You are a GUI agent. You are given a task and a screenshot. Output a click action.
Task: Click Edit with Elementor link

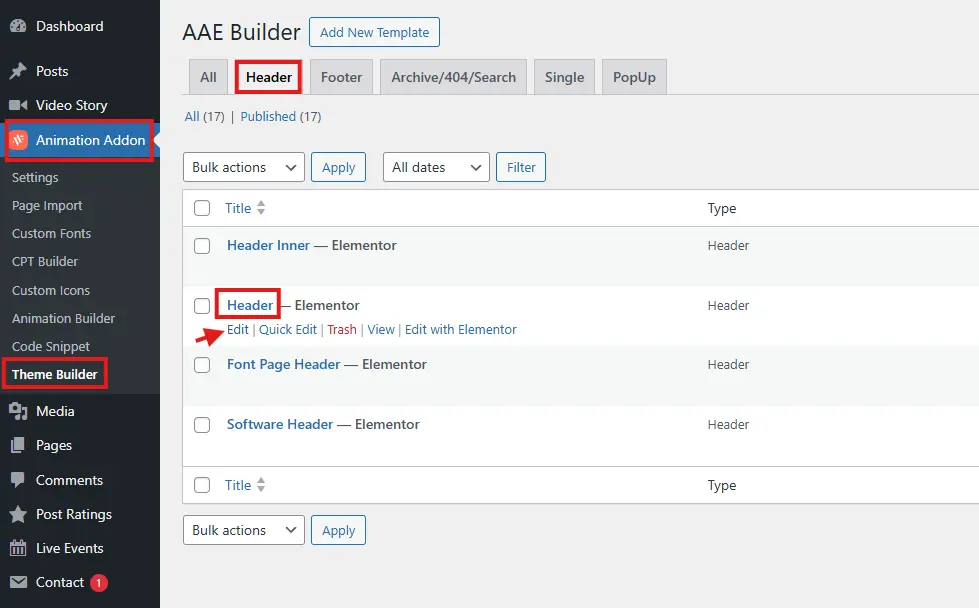(x=460, y=329)
